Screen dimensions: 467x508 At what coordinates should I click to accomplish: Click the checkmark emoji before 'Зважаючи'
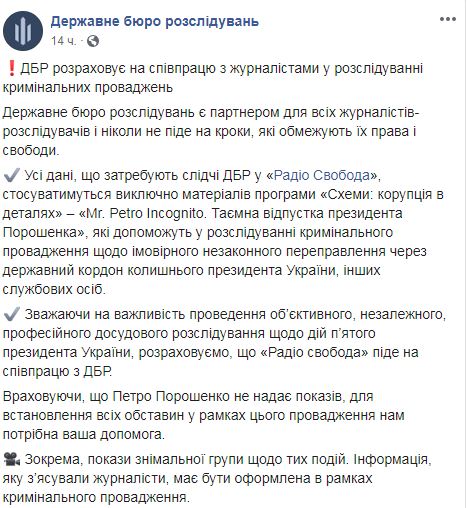11,314
